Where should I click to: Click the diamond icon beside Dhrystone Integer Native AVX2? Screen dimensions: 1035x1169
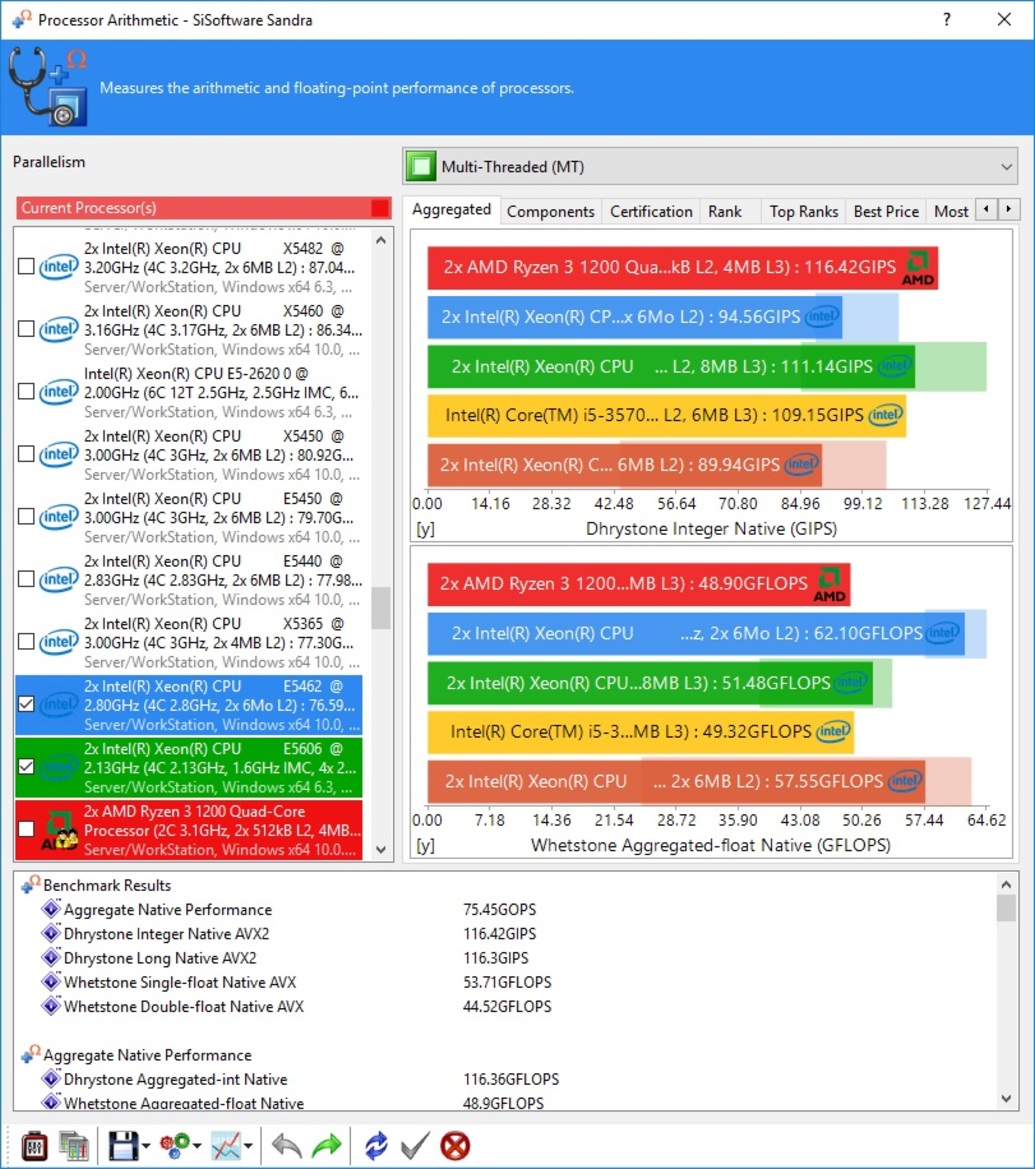pos(51,933)
